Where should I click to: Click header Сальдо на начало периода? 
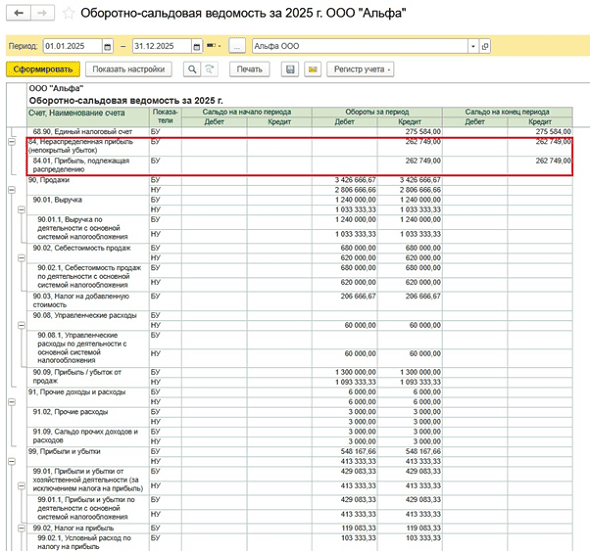point(246,112)
